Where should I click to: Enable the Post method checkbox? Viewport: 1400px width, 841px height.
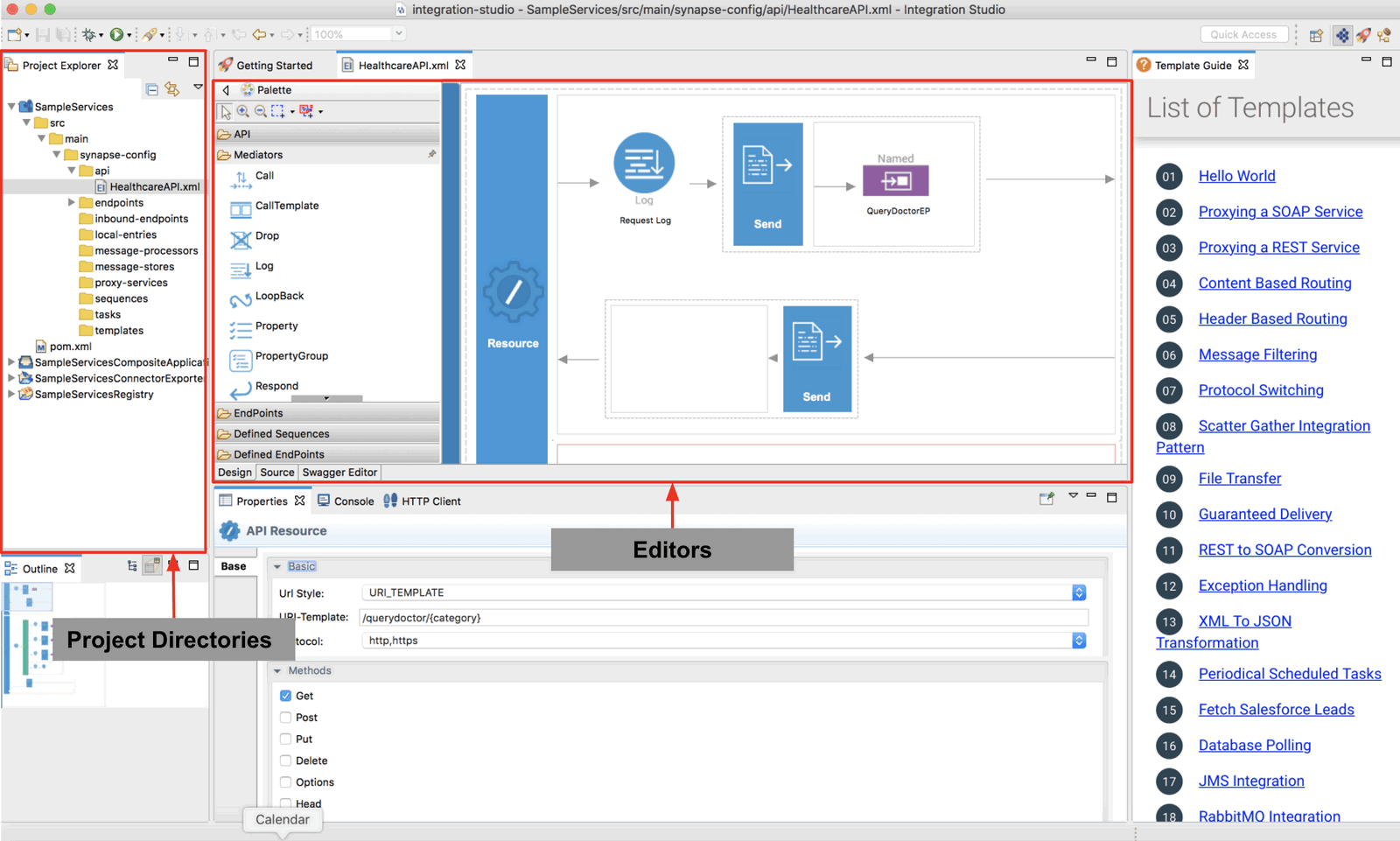pos(285,718)
